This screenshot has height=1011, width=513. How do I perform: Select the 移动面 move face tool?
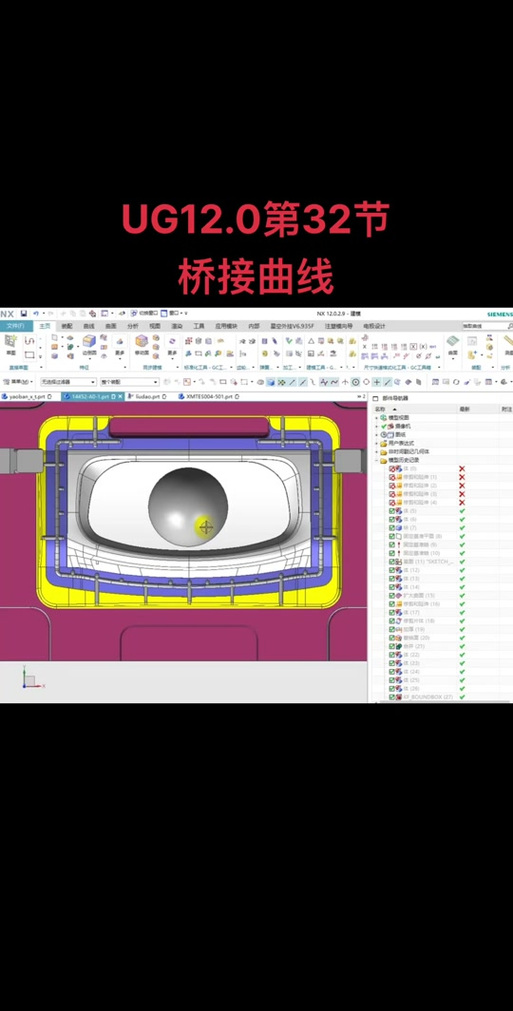click(x=141, y=345)
